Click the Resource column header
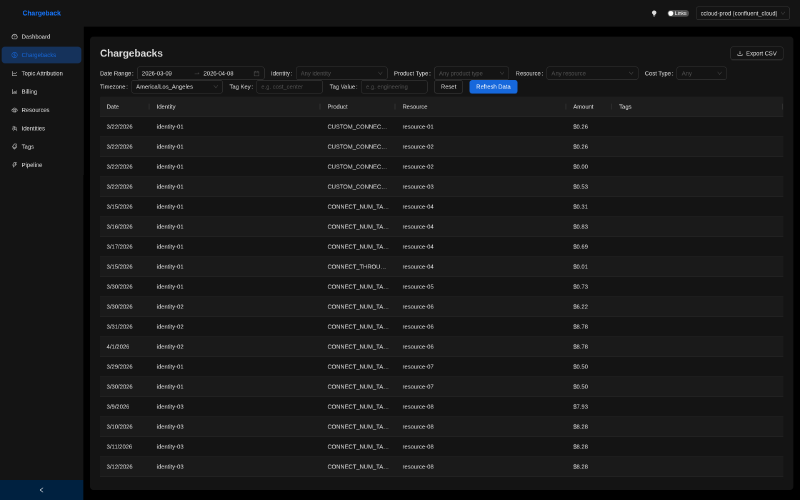The width and height of the screenshot is (800, 500). pyautogui.click(x=481, y=107)
